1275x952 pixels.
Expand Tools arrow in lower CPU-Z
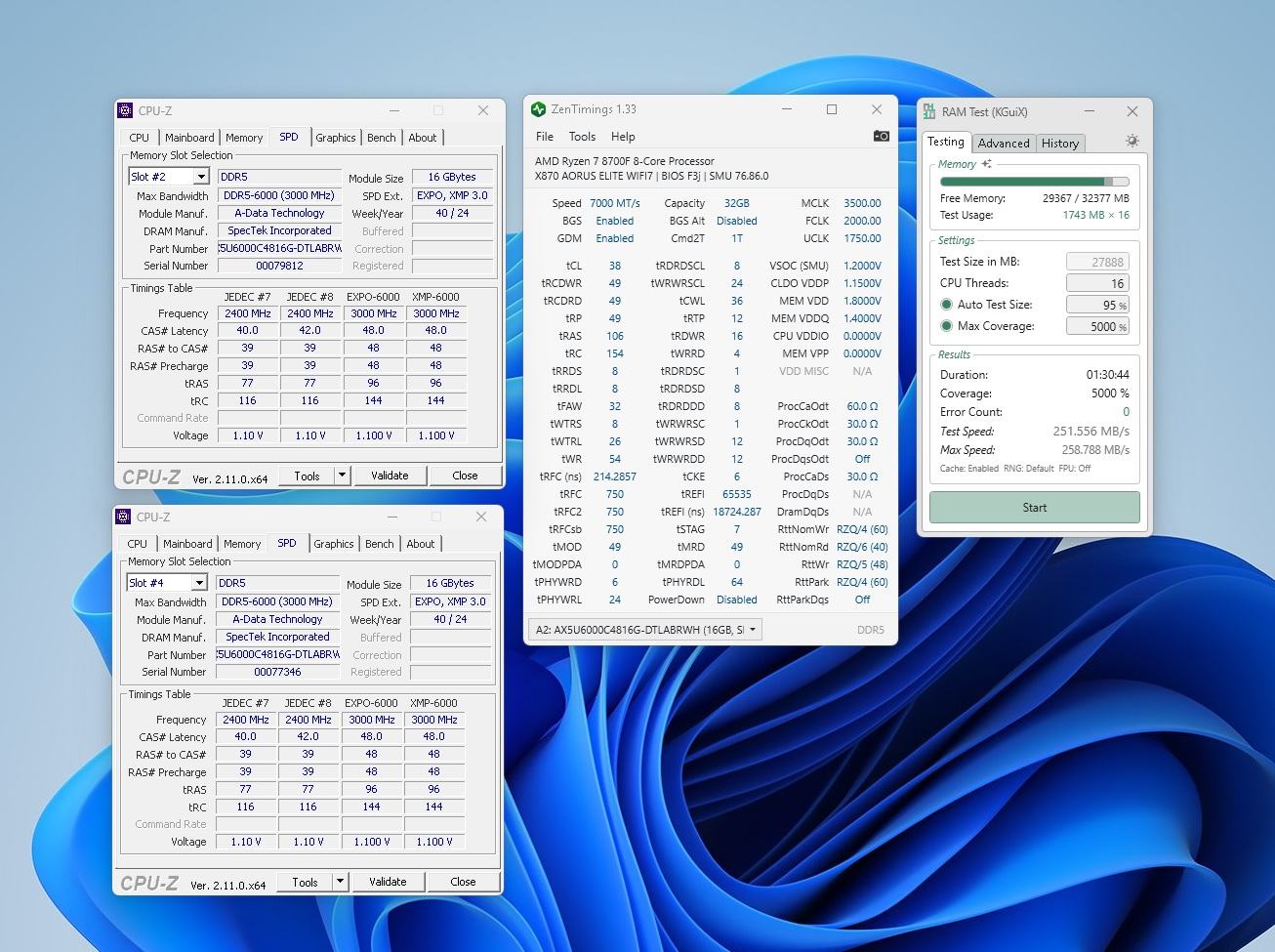tap(340, 882)
